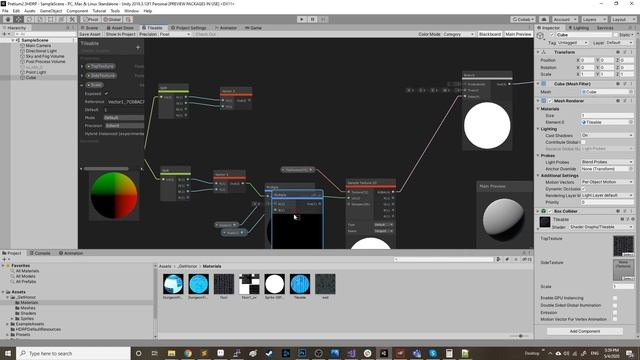
Task: Open the Layers dropdown
Action: point(594,19)
